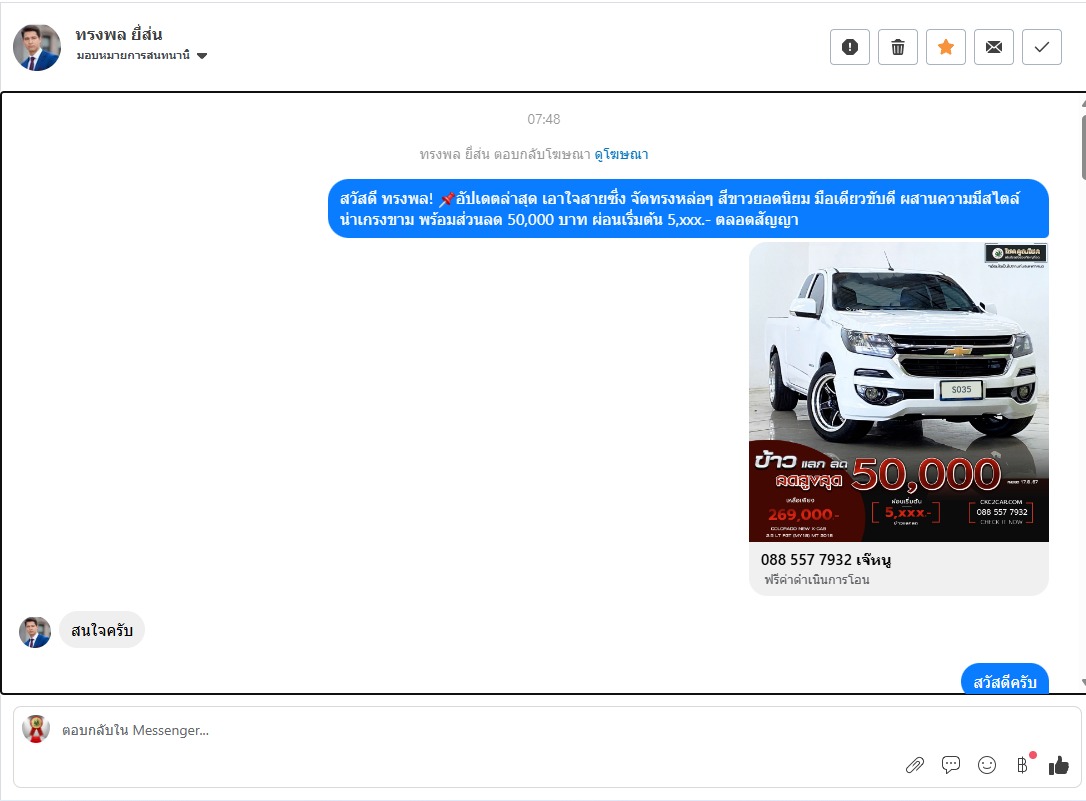Open the white Chevrolet pickup ad image

coord(898,392)
